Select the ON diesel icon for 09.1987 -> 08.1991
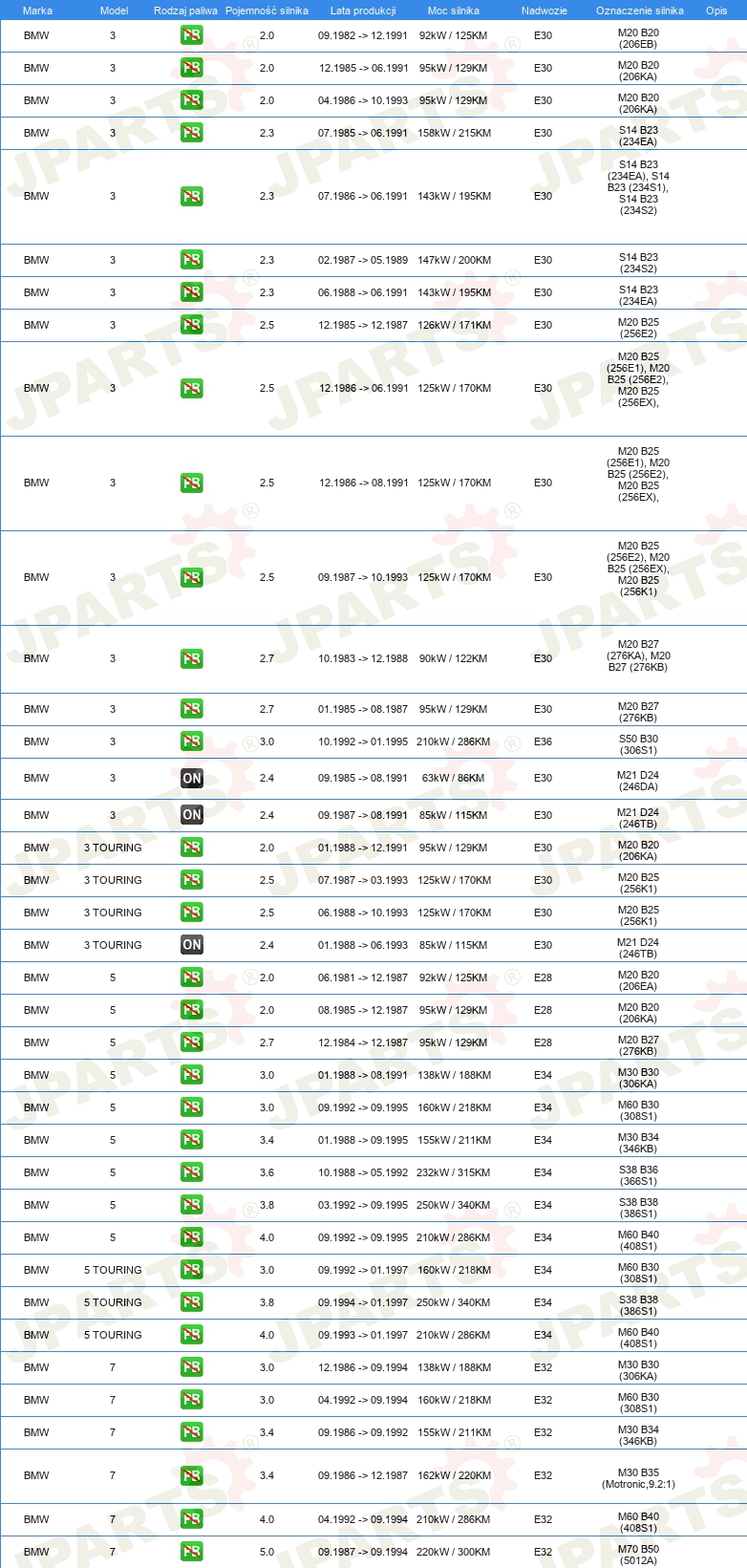Viewport: 747px width, 1568px height. (x=192, y=815)
